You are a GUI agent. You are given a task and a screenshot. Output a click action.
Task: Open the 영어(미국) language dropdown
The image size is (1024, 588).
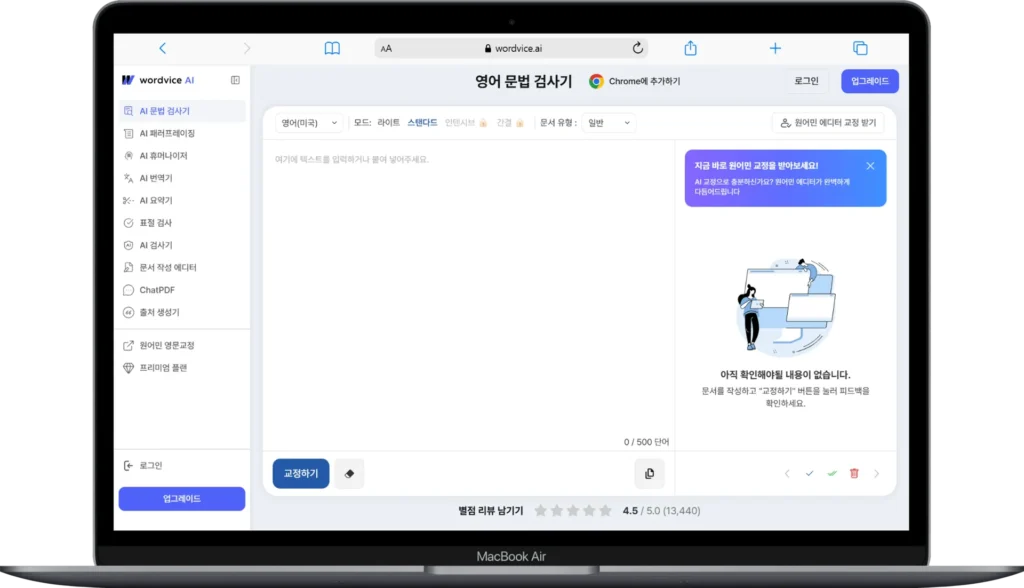pos(309,123)
